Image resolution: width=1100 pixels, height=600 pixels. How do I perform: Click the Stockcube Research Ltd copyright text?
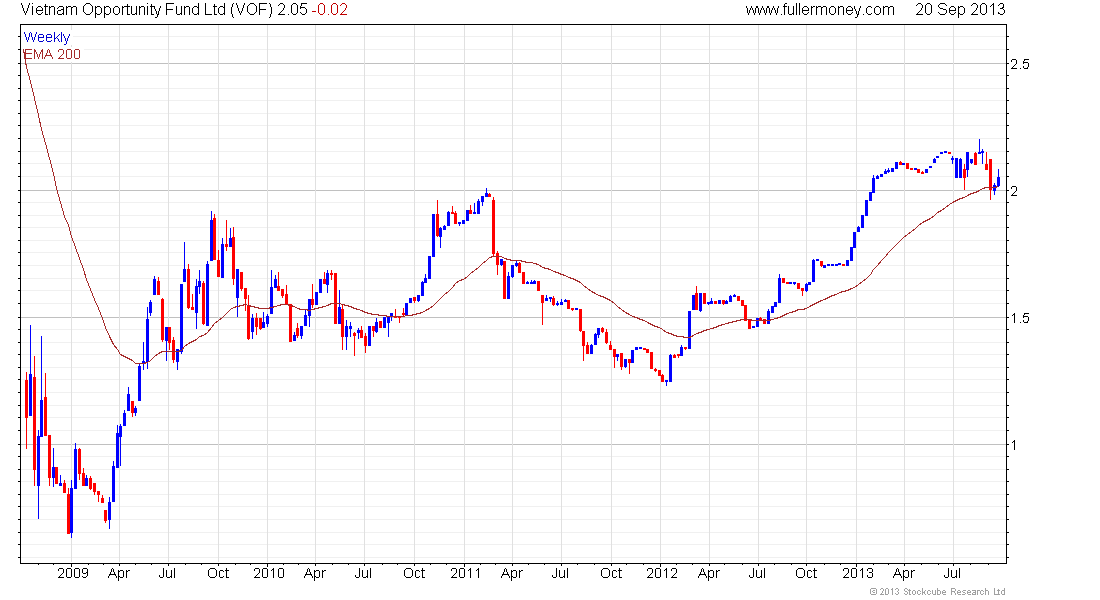937,592
